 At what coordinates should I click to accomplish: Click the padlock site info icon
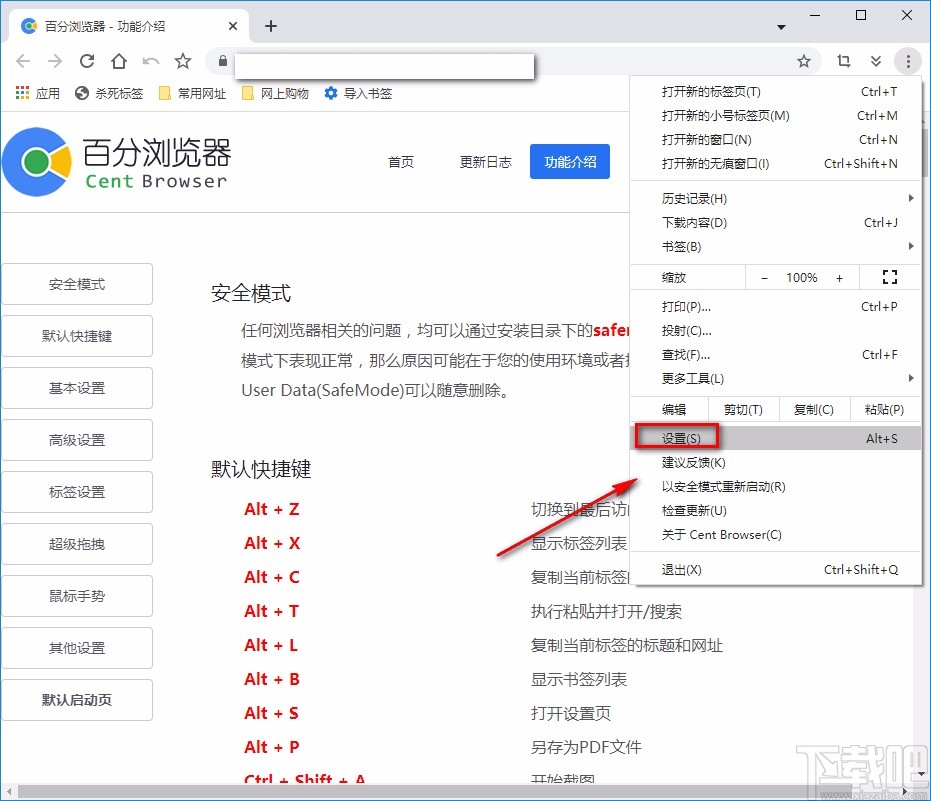point(223,61)
